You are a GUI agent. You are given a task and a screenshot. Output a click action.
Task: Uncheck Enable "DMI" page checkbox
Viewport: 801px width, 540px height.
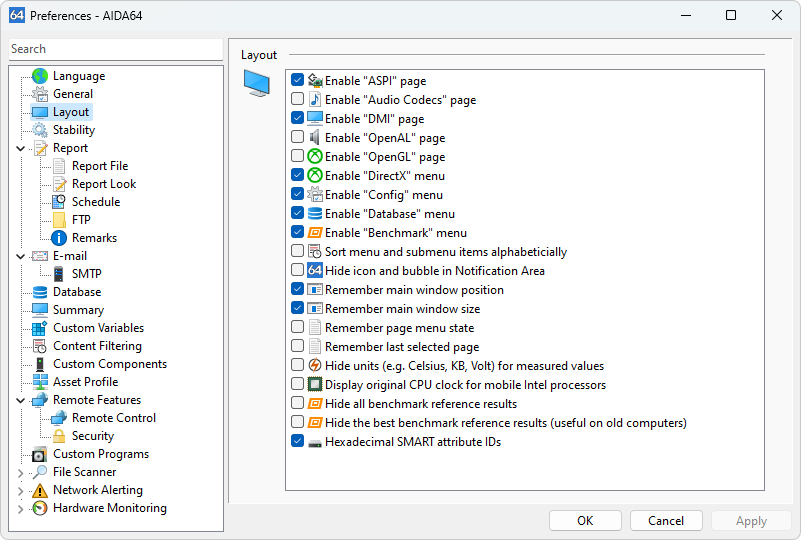[297, 118]
